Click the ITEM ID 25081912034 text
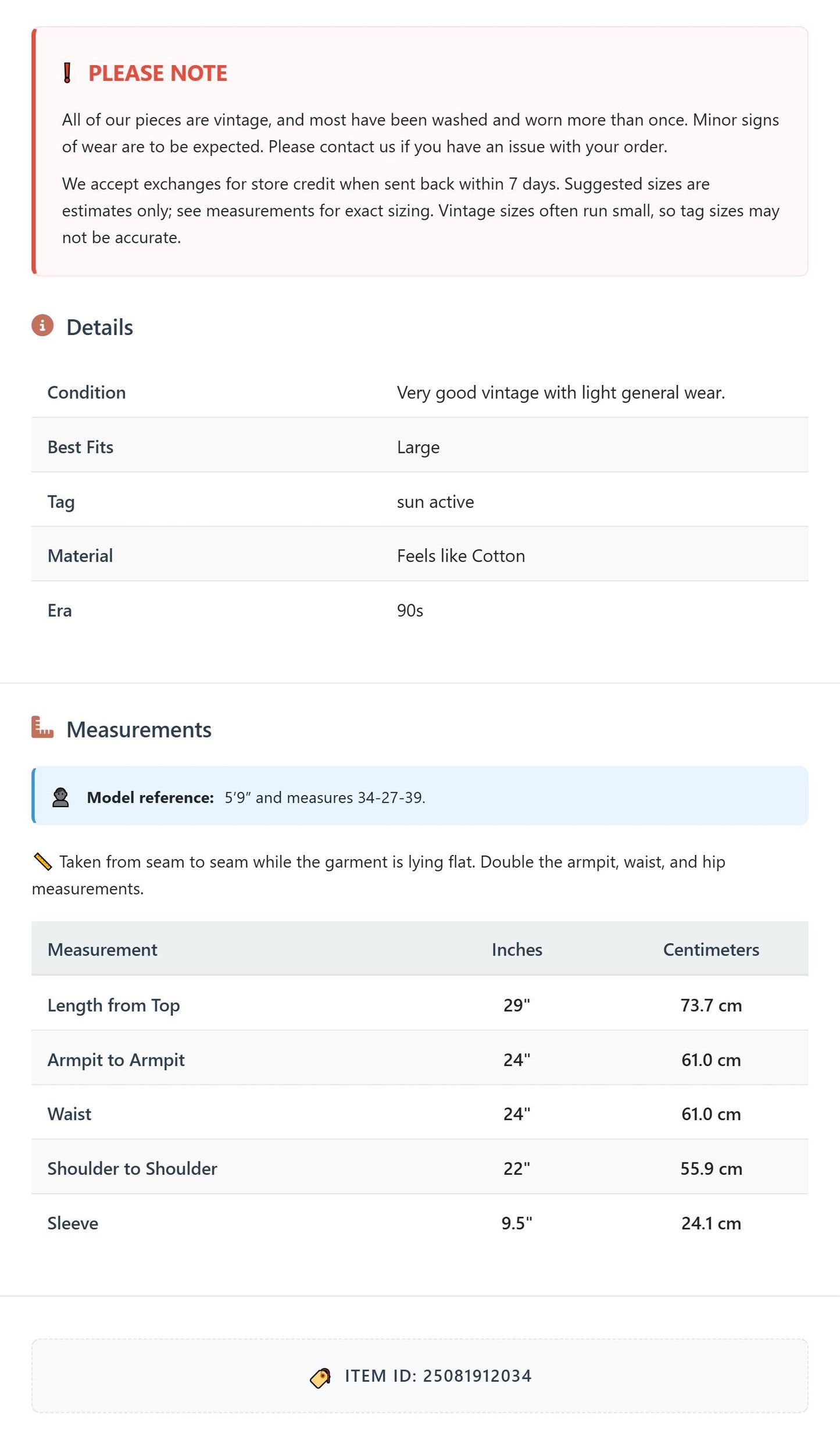This screenshot has width=840, height=1440. coord(438,1376)
